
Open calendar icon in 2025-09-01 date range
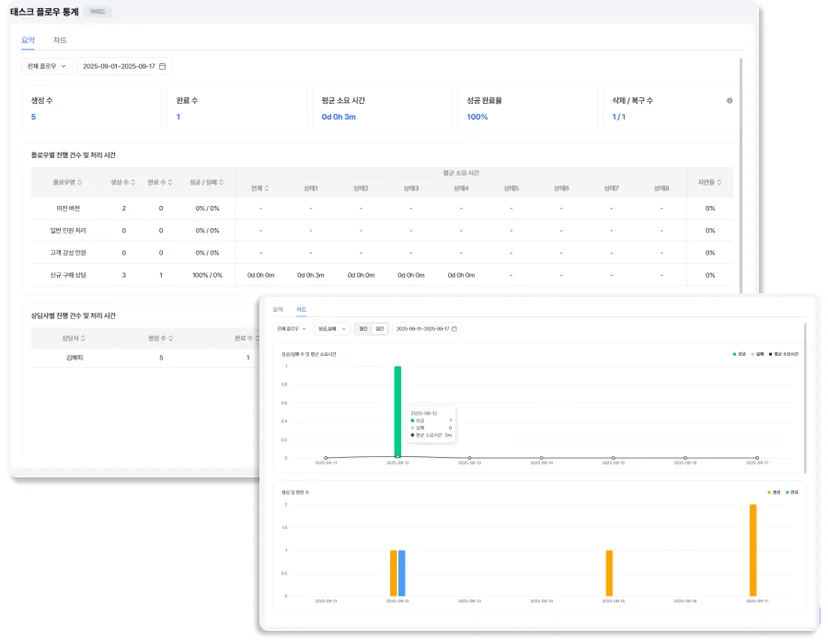click(163, 66)
